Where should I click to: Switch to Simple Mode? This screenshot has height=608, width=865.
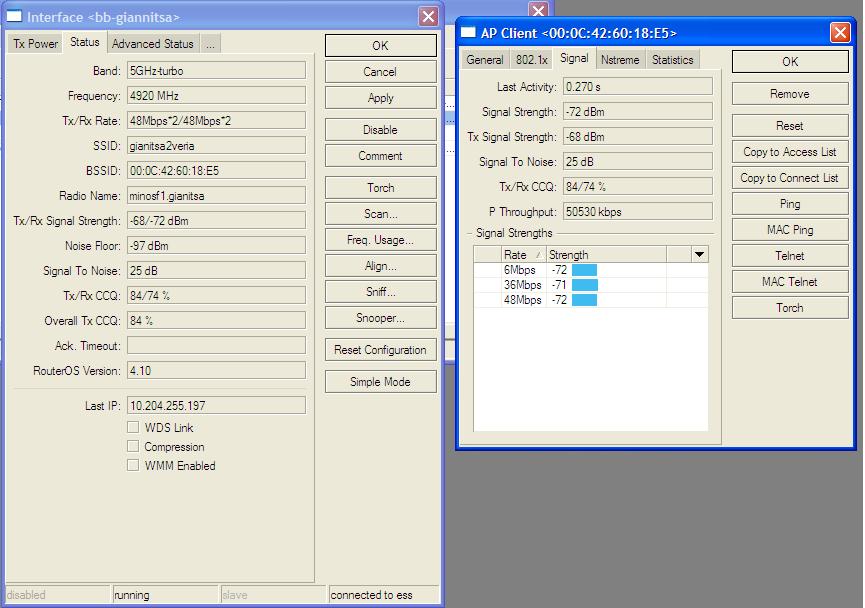click(381, 381)
